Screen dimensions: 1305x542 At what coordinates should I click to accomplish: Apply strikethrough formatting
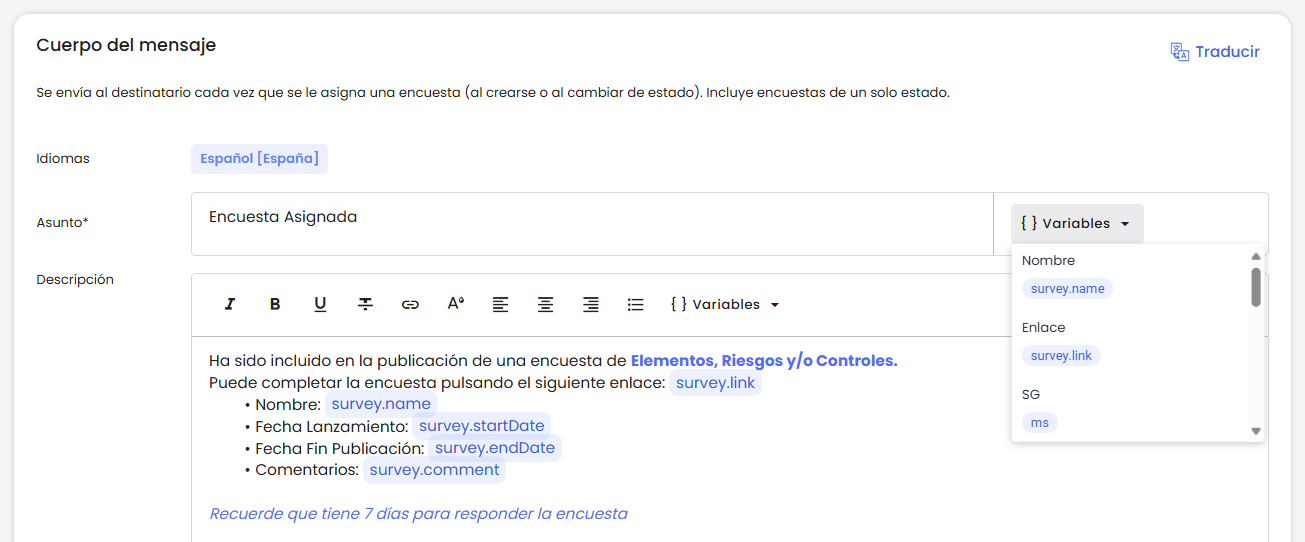click(x=365, y=305)
